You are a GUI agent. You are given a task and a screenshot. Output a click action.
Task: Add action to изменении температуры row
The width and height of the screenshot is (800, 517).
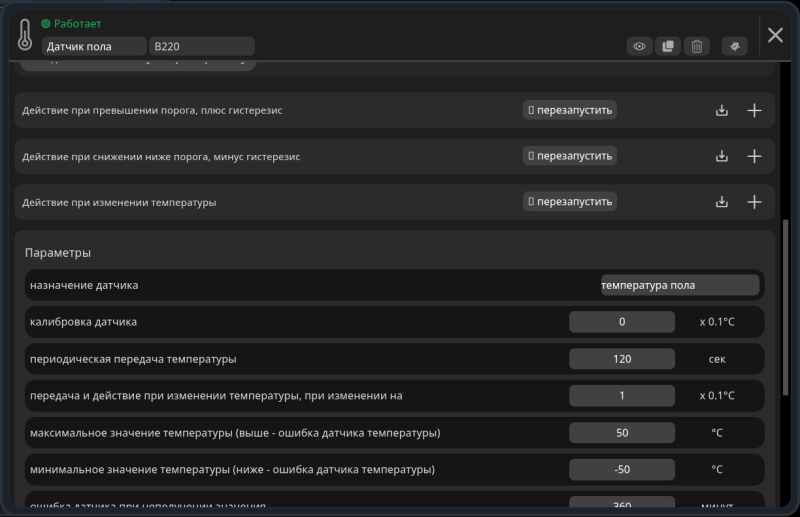(x=754, y=202)
